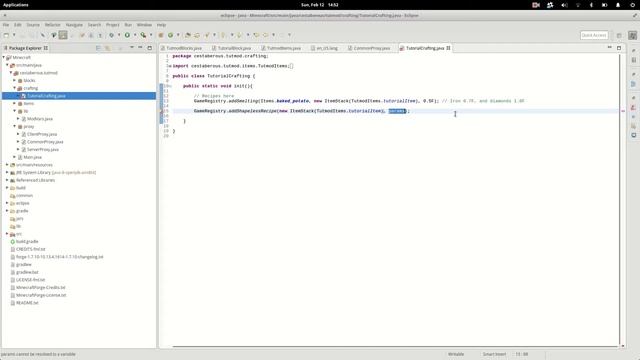Open Package Explorer view menu dropdown
Screen dimensions: 640x360
tap(131, 48)
